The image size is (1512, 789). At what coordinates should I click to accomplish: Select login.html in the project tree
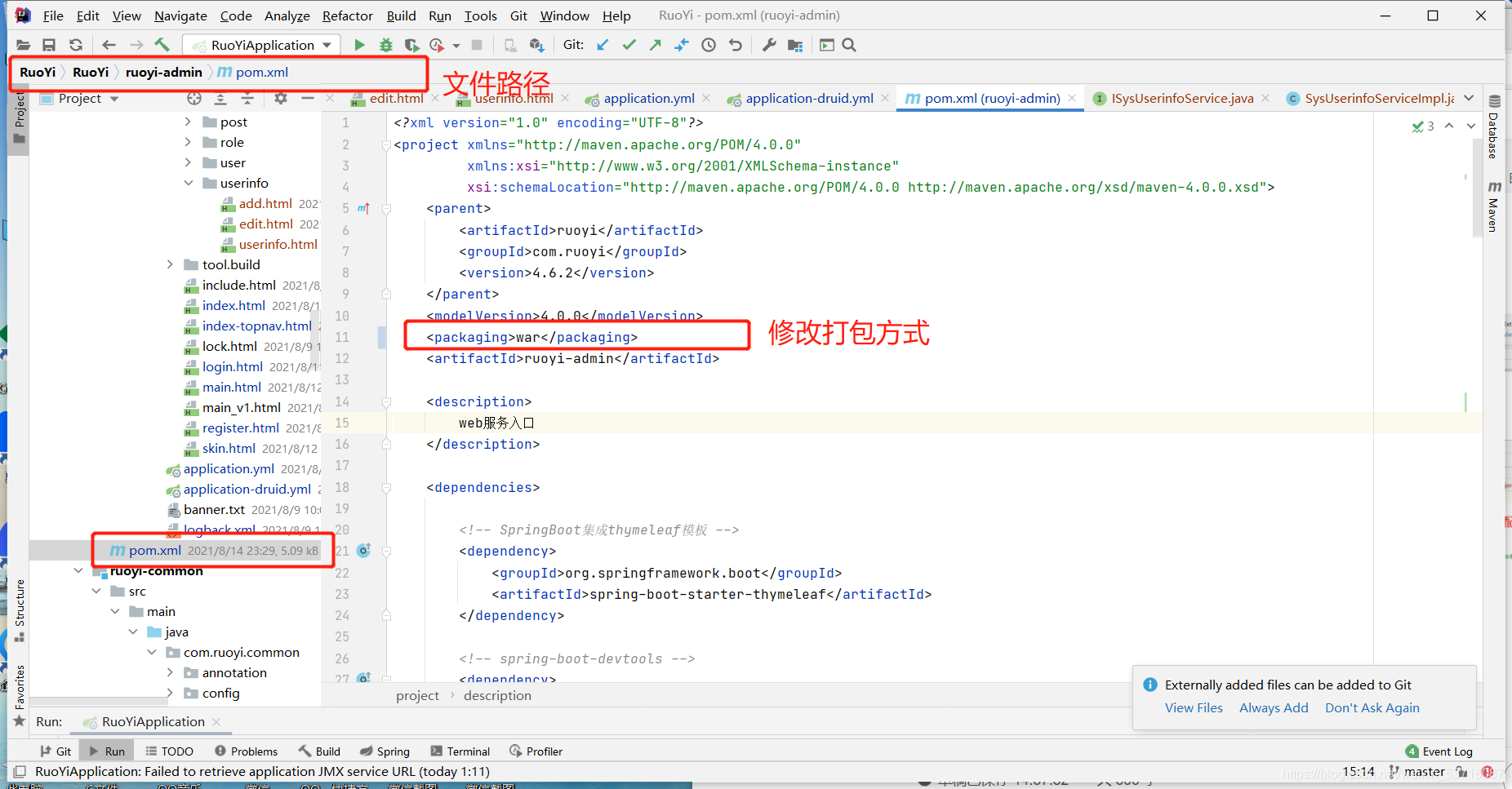(x=233, y=366)
